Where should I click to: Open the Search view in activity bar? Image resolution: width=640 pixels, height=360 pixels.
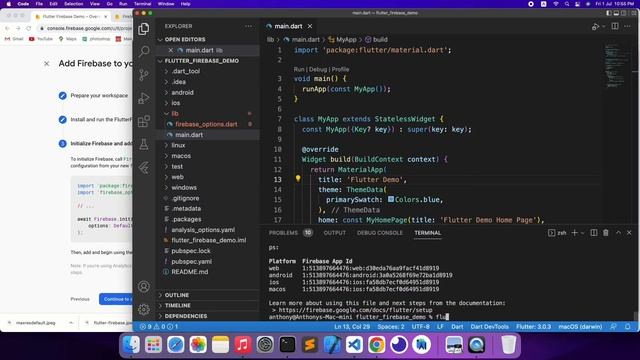click(x=144, y=51)
